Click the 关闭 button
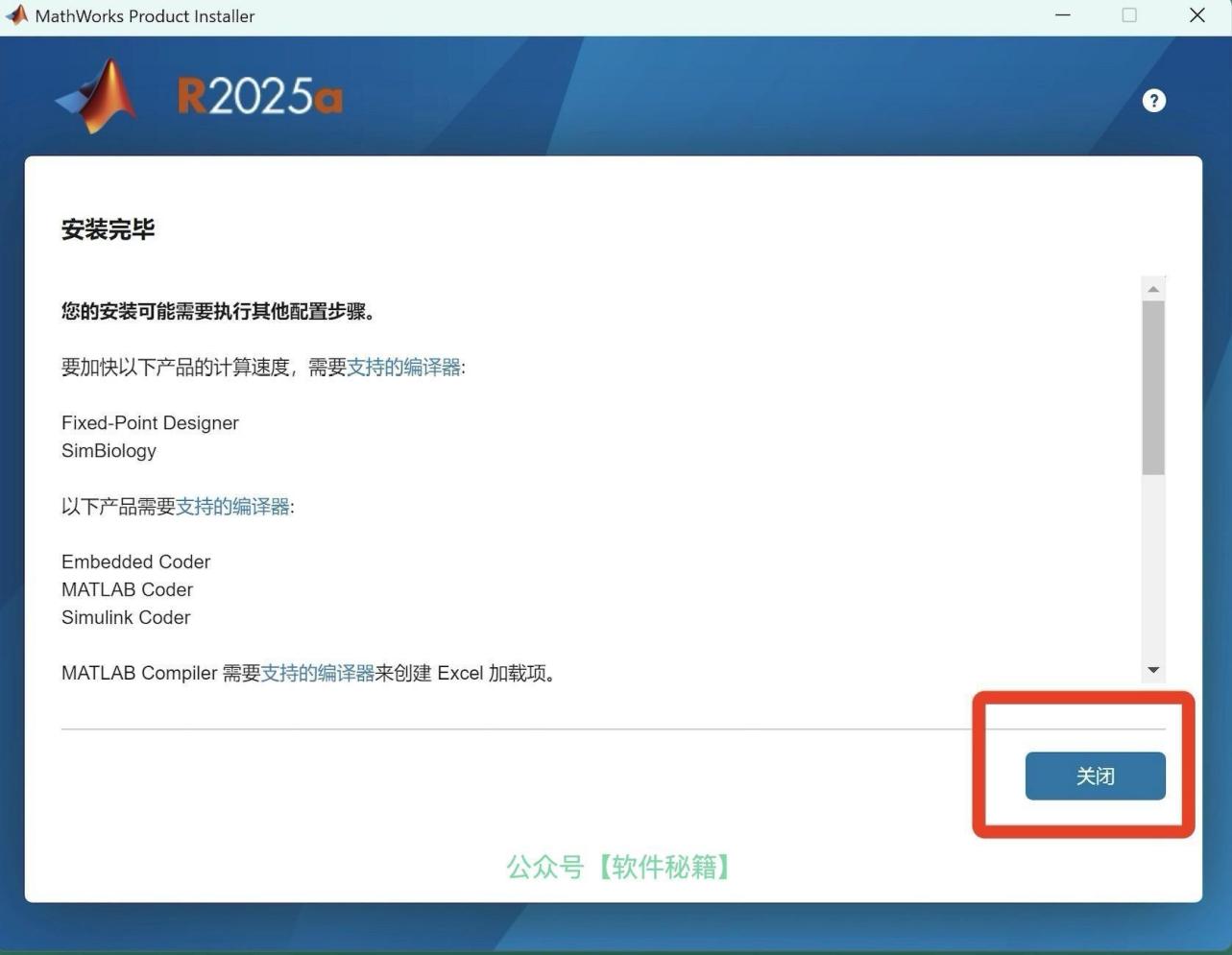 (x=1095, y=776)
